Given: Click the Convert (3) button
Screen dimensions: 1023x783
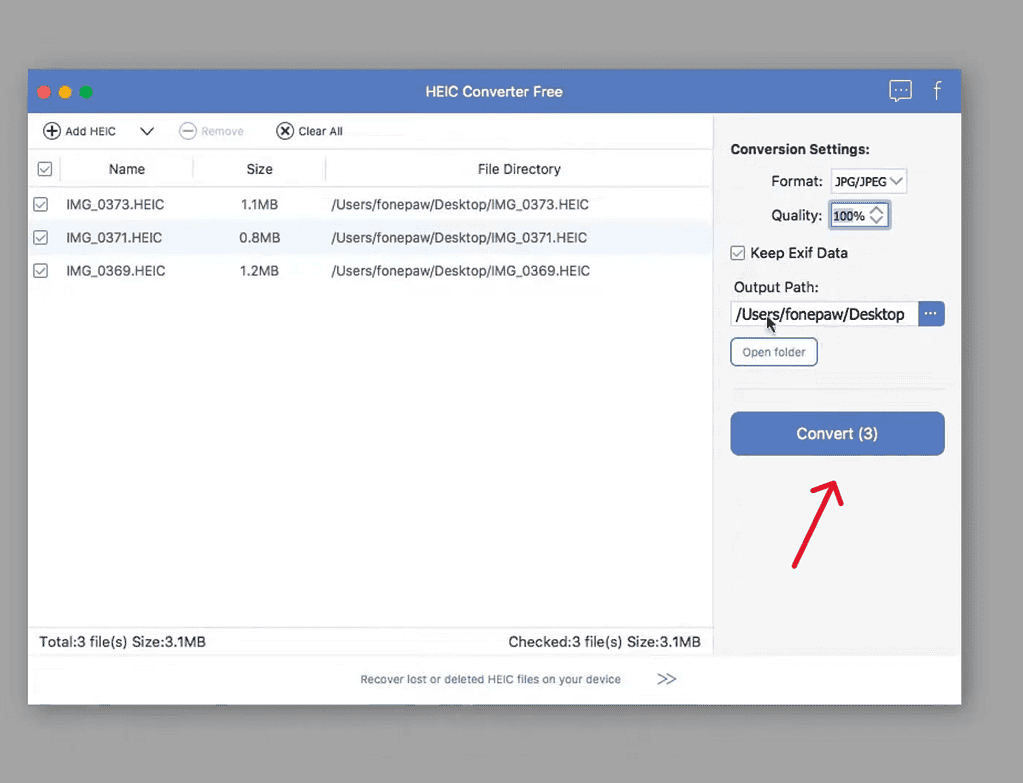Looking at the screenshot, I should point(837,433).
